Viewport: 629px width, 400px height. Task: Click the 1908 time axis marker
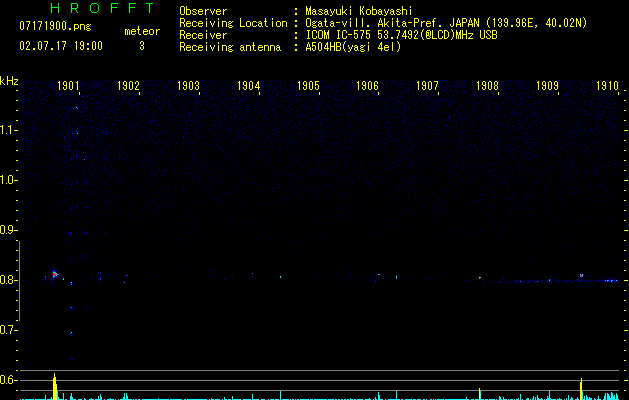487,85
